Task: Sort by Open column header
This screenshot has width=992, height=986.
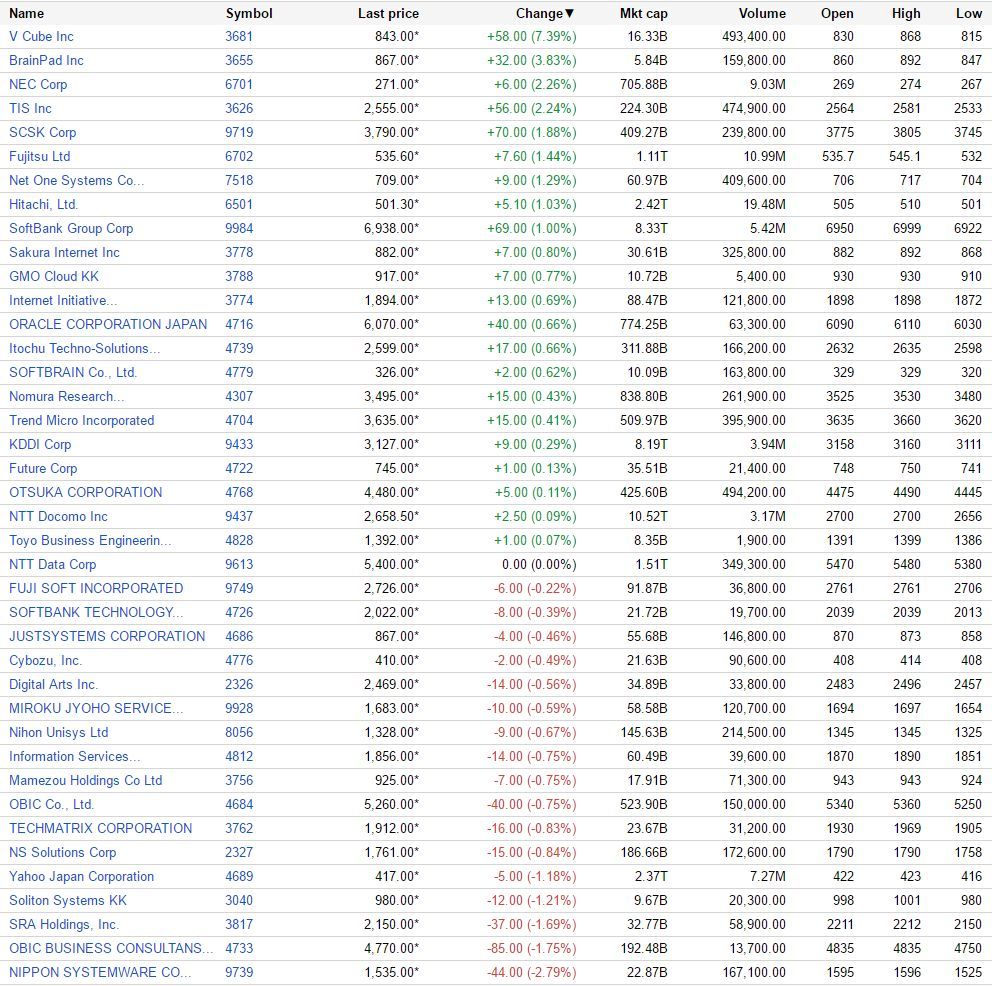Action: pyautogui.click(x=837, y=13)
